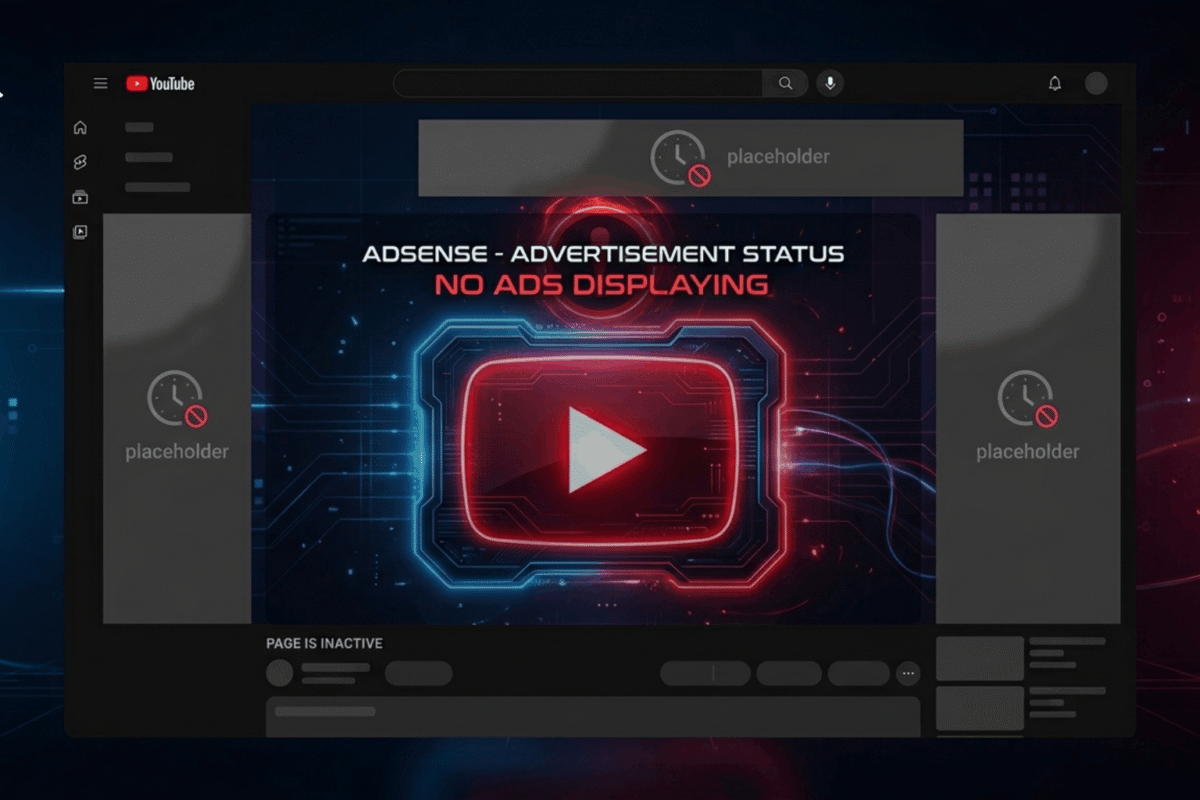Image resolution: width=1200 pixels, height=800 pixels.
Task: Open the Shorts section from the sidebar
Action: click(x=80, y=162)
